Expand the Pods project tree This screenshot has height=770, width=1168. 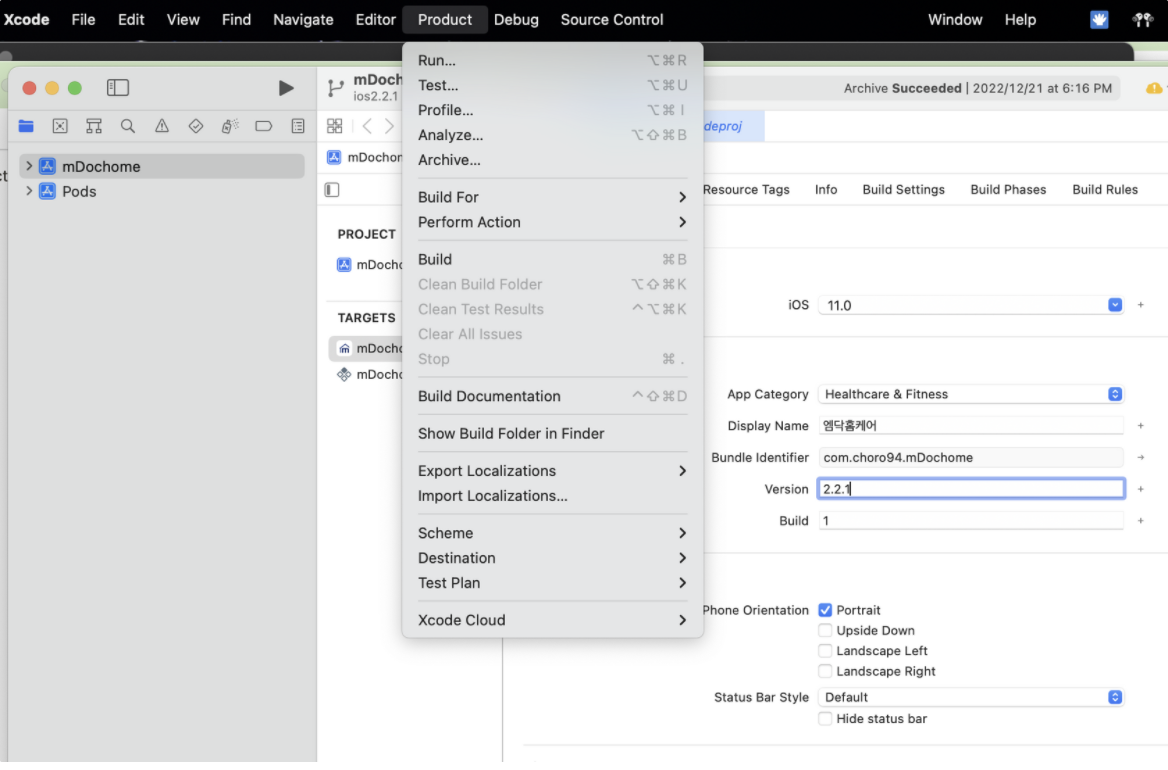click(x=29, y=191)
